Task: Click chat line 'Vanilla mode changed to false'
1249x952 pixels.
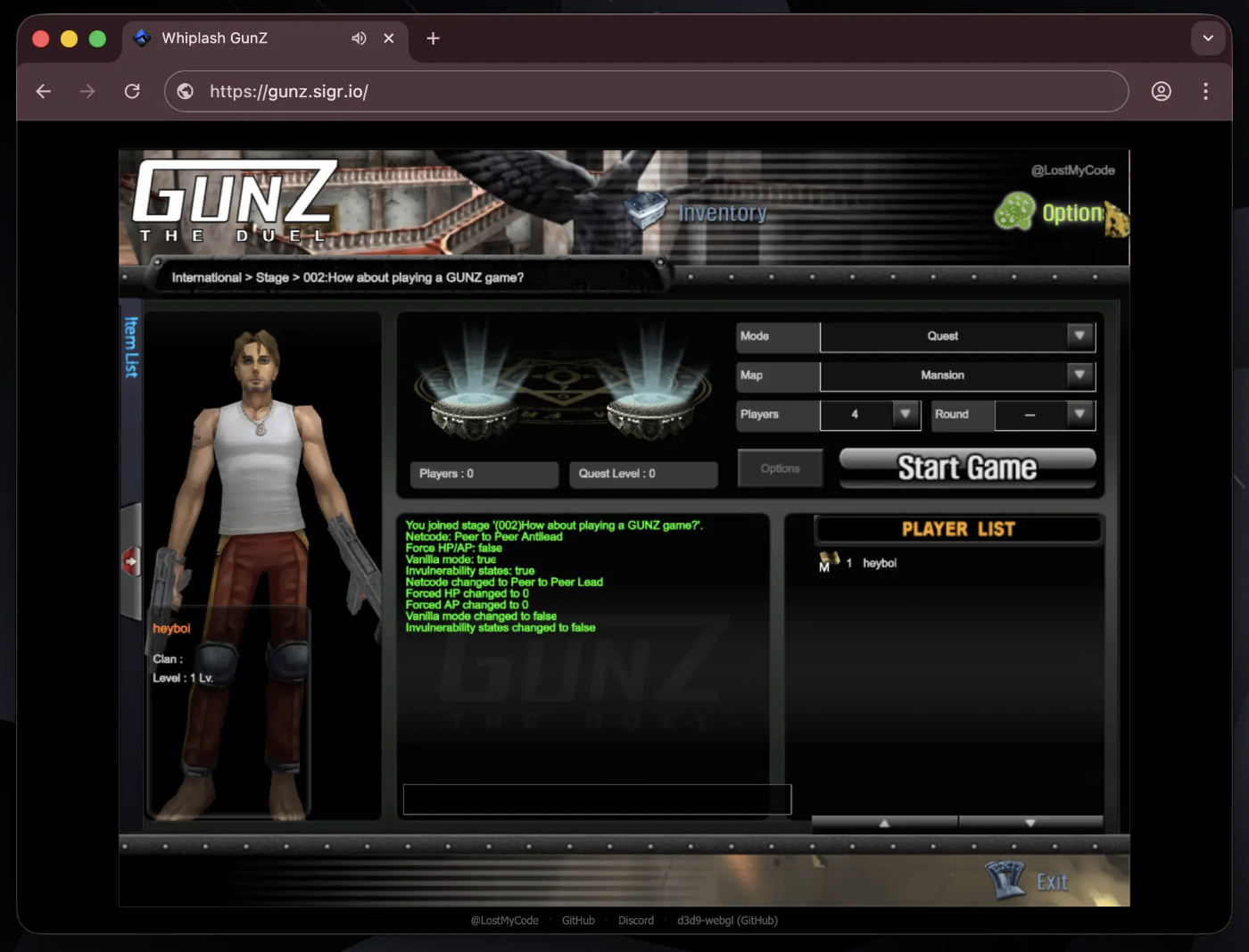Action: 481,617
